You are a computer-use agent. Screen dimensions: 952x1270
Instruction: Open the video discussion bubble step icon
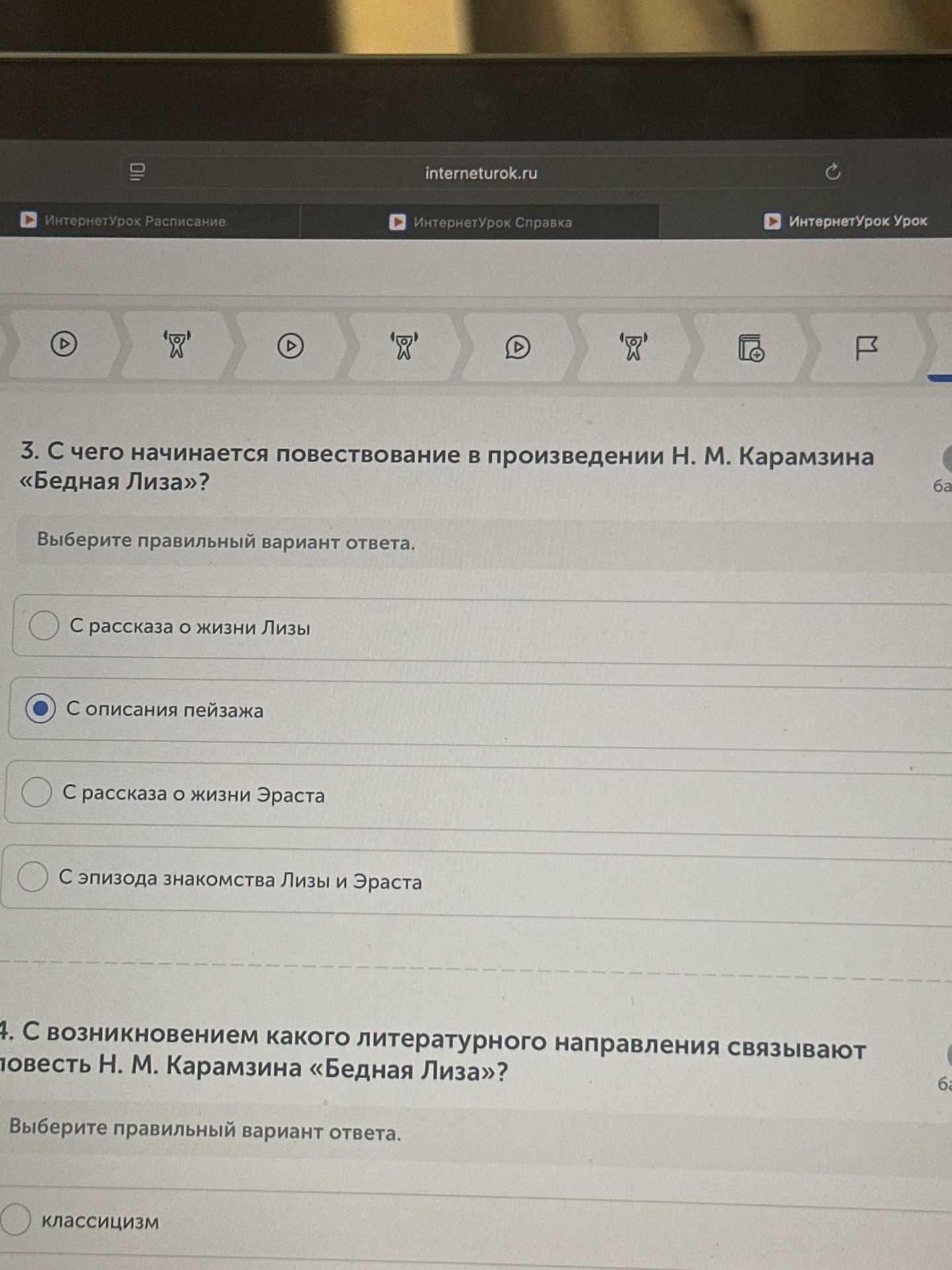tap(518, 347)
